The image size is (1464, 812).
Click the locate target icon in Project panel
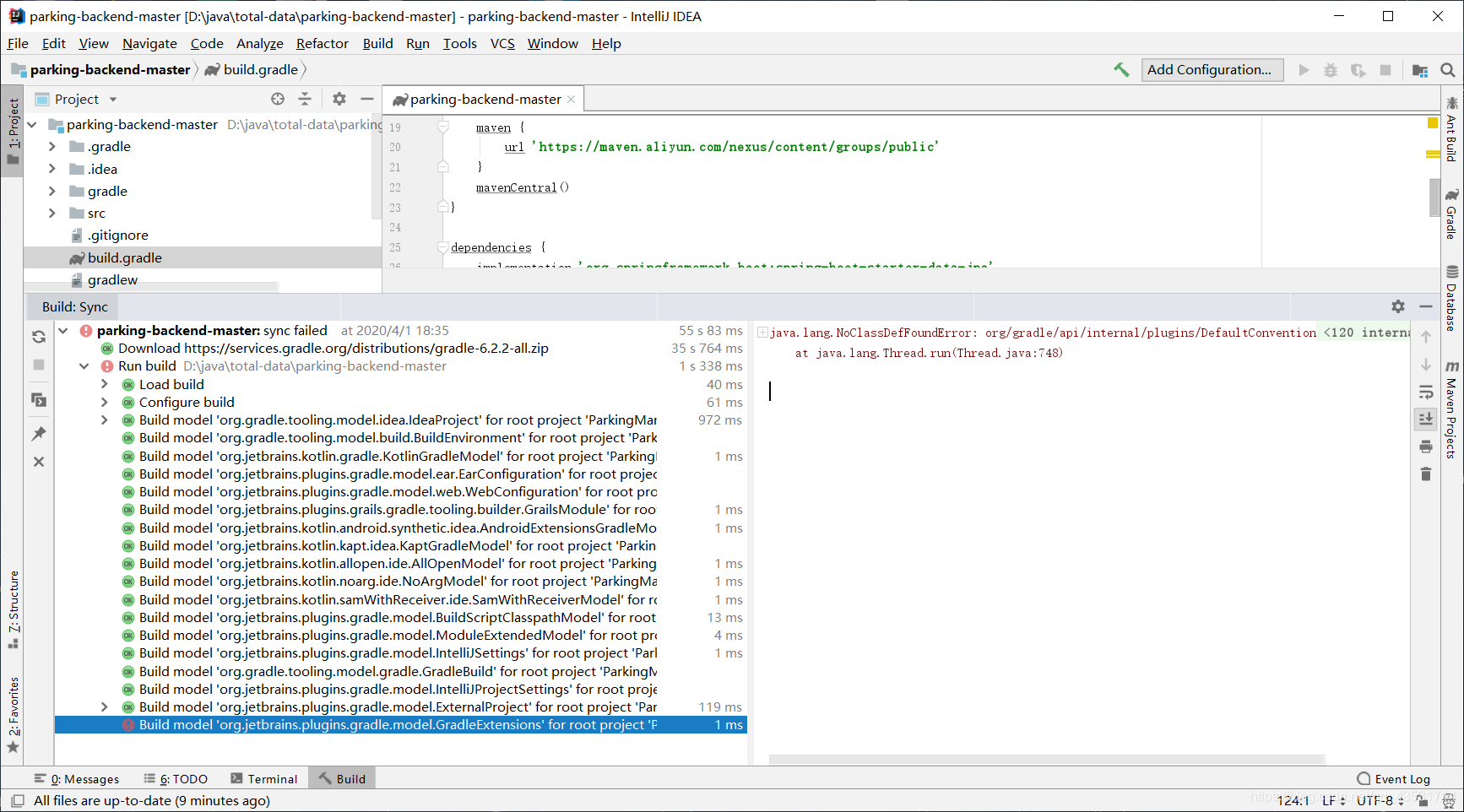point(278,99)
